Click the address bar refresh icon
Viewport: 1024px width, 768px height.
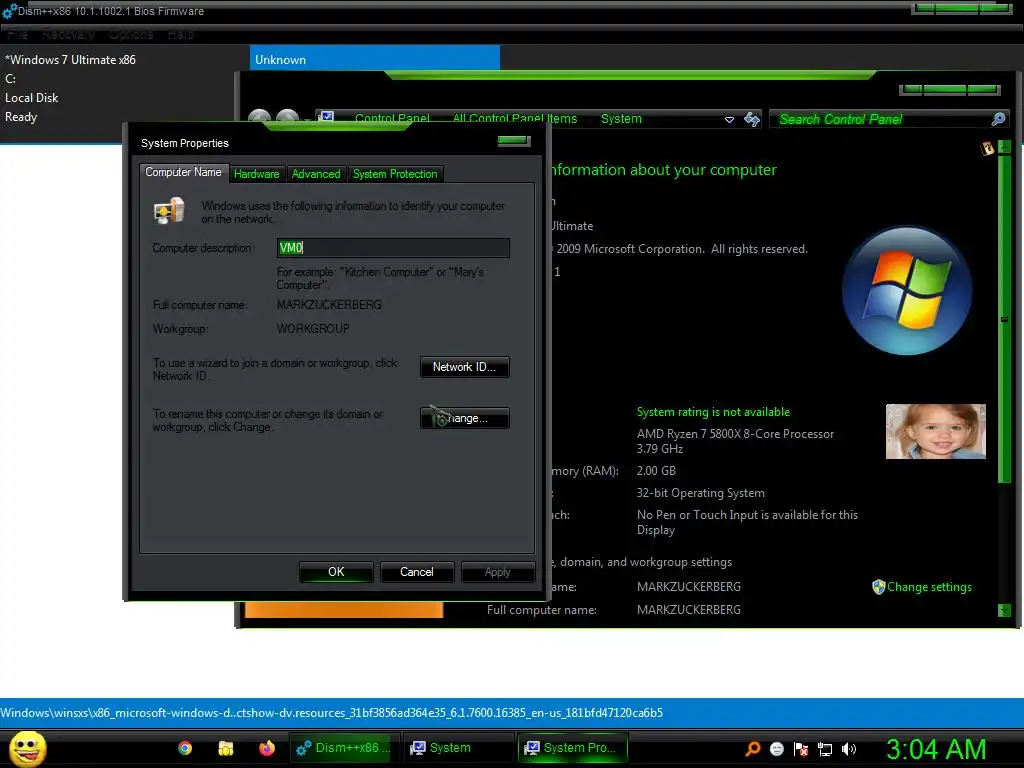(x=752, y=119)
